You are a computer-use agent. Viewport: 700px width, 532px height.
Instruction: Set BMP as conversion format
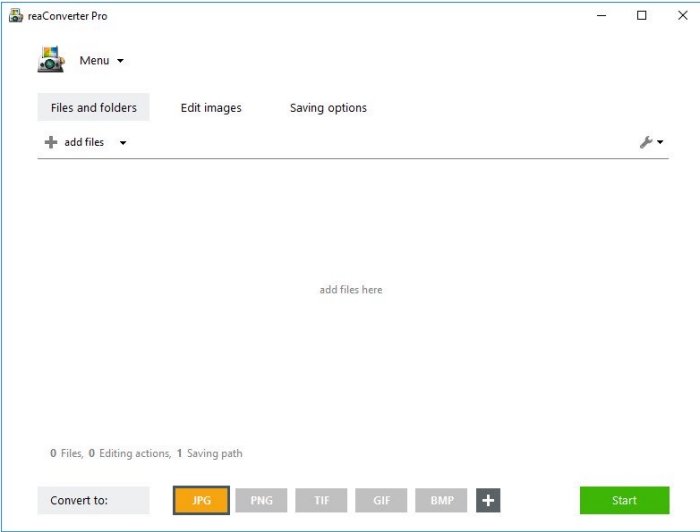[441, 500]
